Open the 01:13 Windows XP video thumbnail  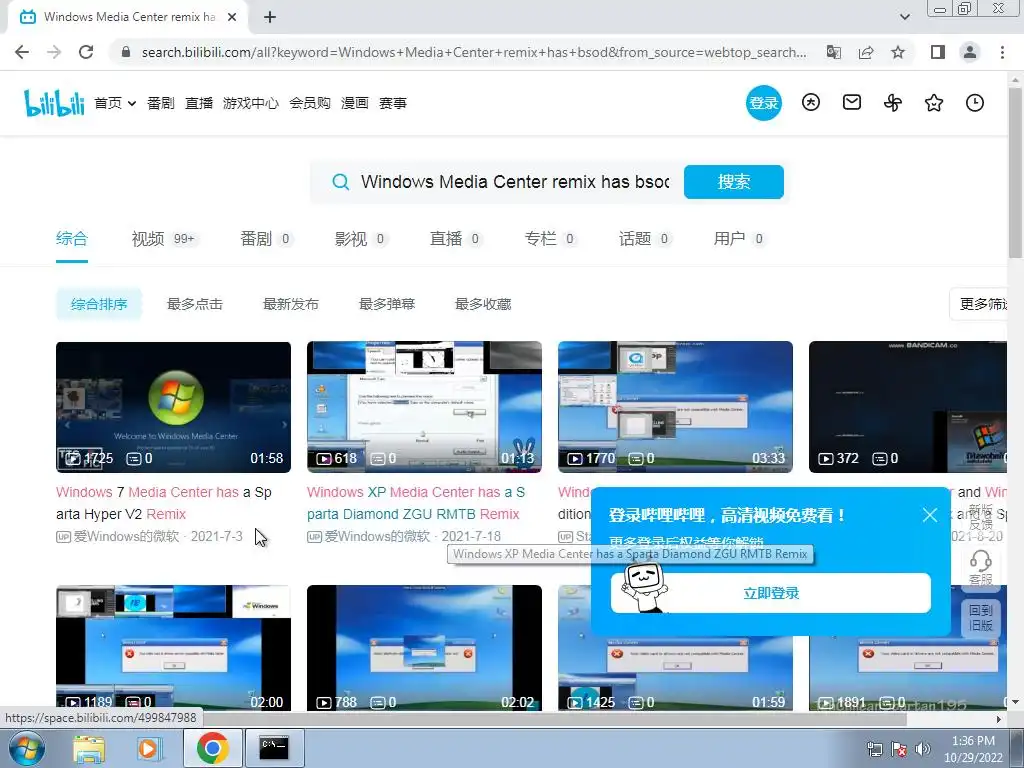(x=424, y=407)
